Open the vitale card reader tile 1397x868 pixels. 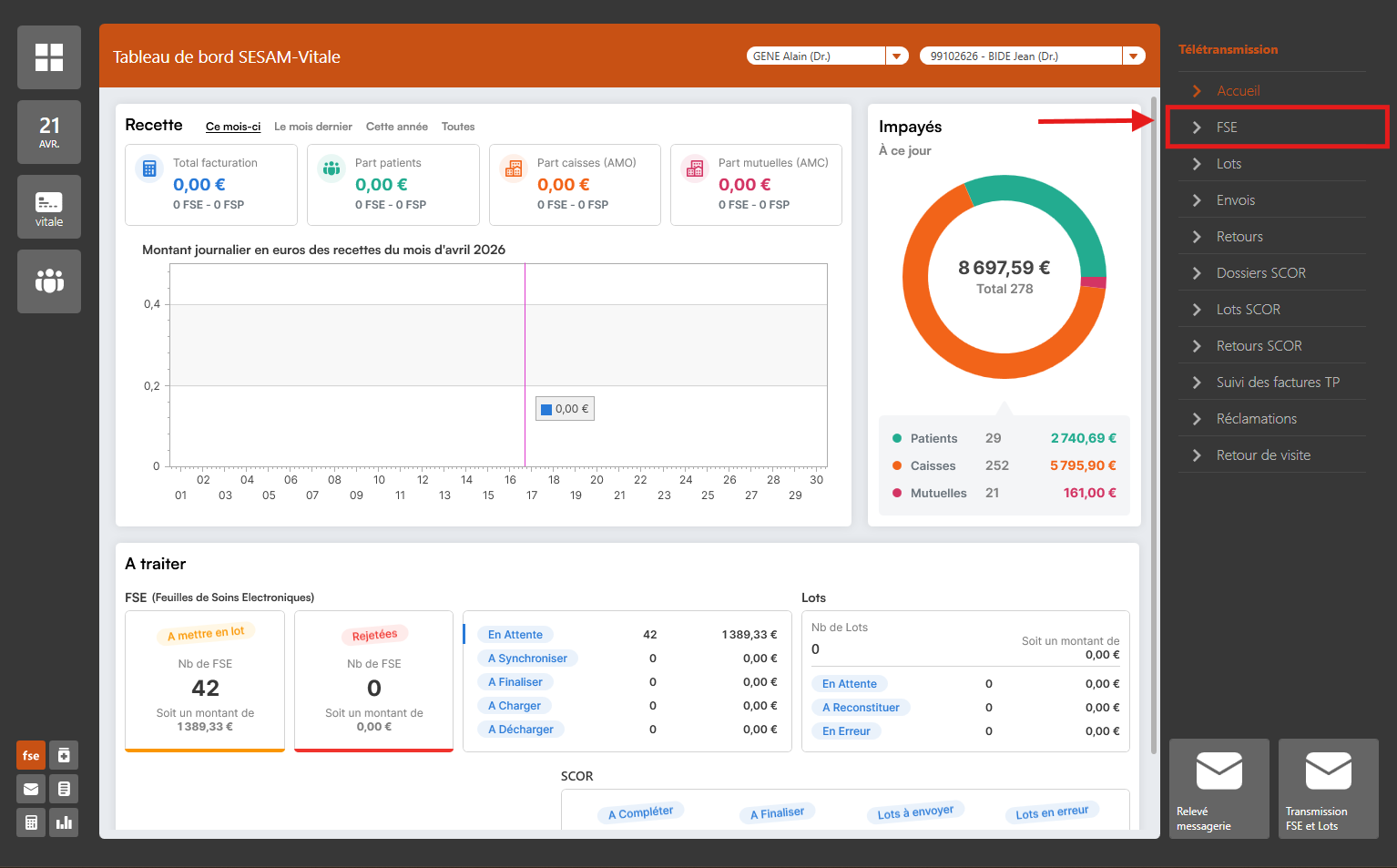point(49,207)
